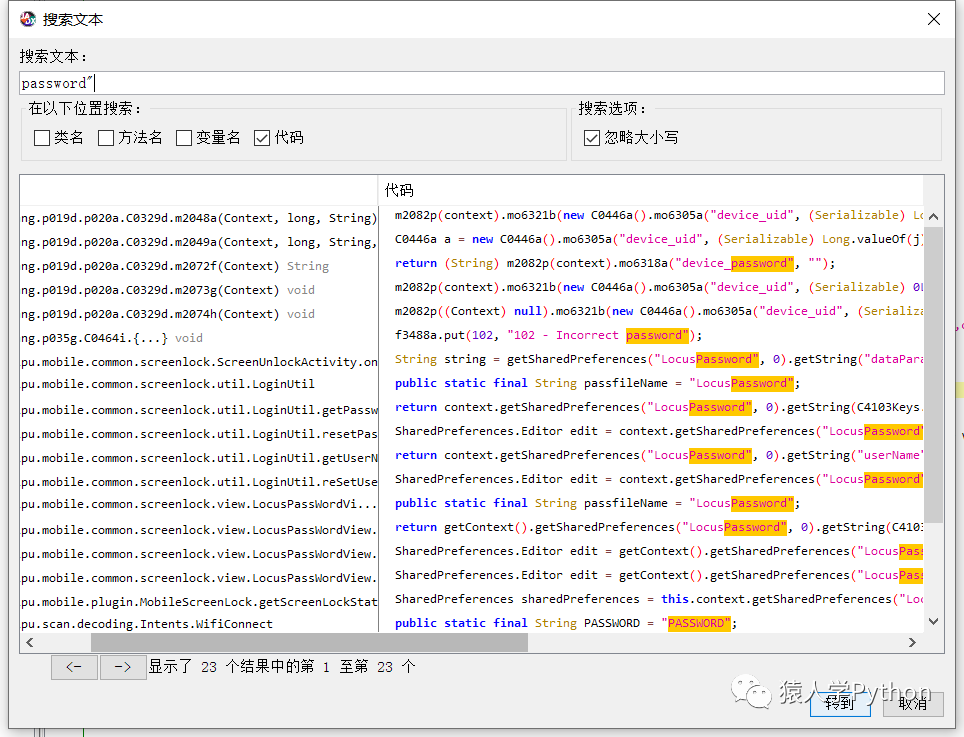Click the "device_password" return code line
This screenshot has height=737, width=964.
click(615, 263)
